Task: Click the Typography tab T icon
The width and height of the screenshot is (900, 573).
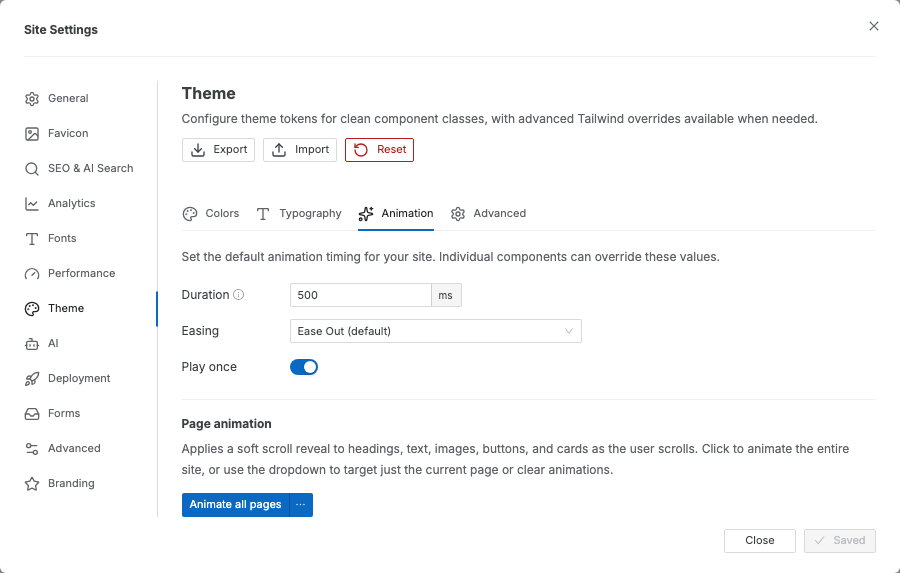Action: pyautogui.click(x=263, y=214)
